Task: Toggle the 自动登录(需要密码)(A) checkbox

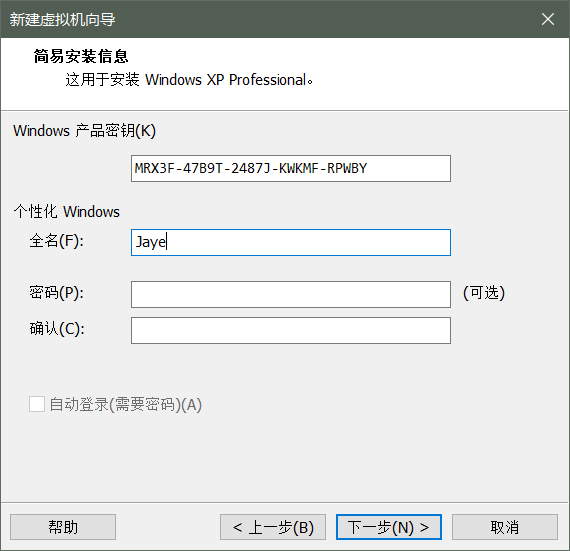Action: click(x=37, y=404)
